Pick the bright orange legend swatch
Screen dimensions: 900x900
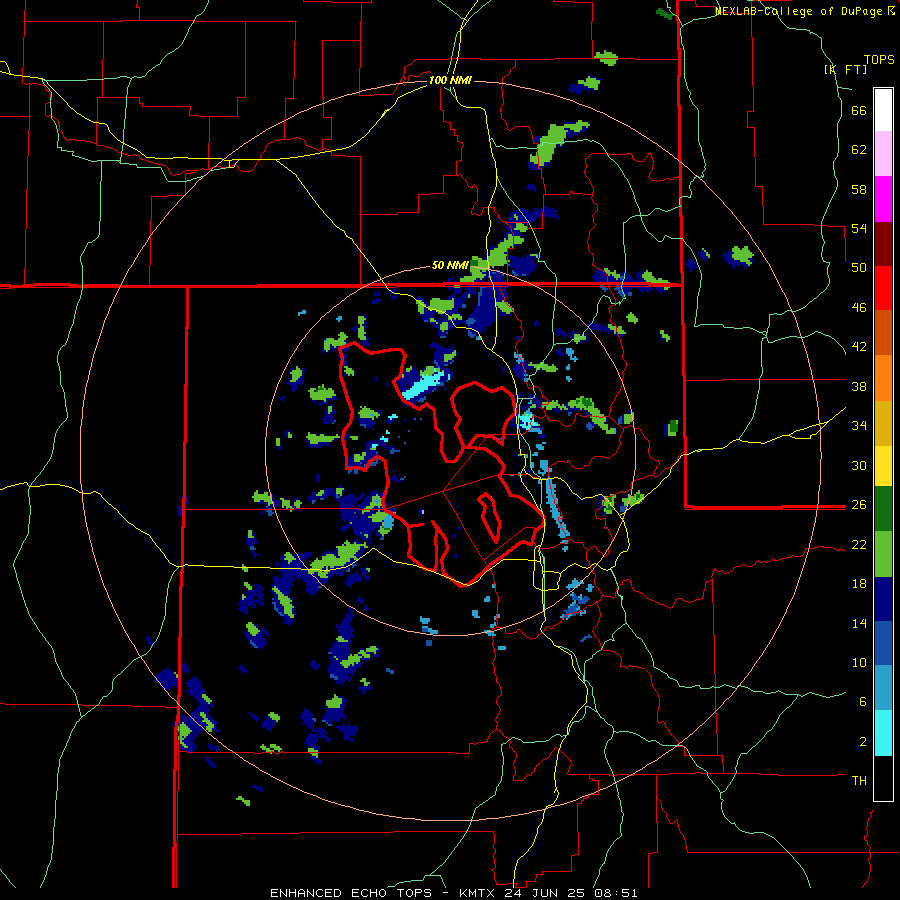(883, 378)
